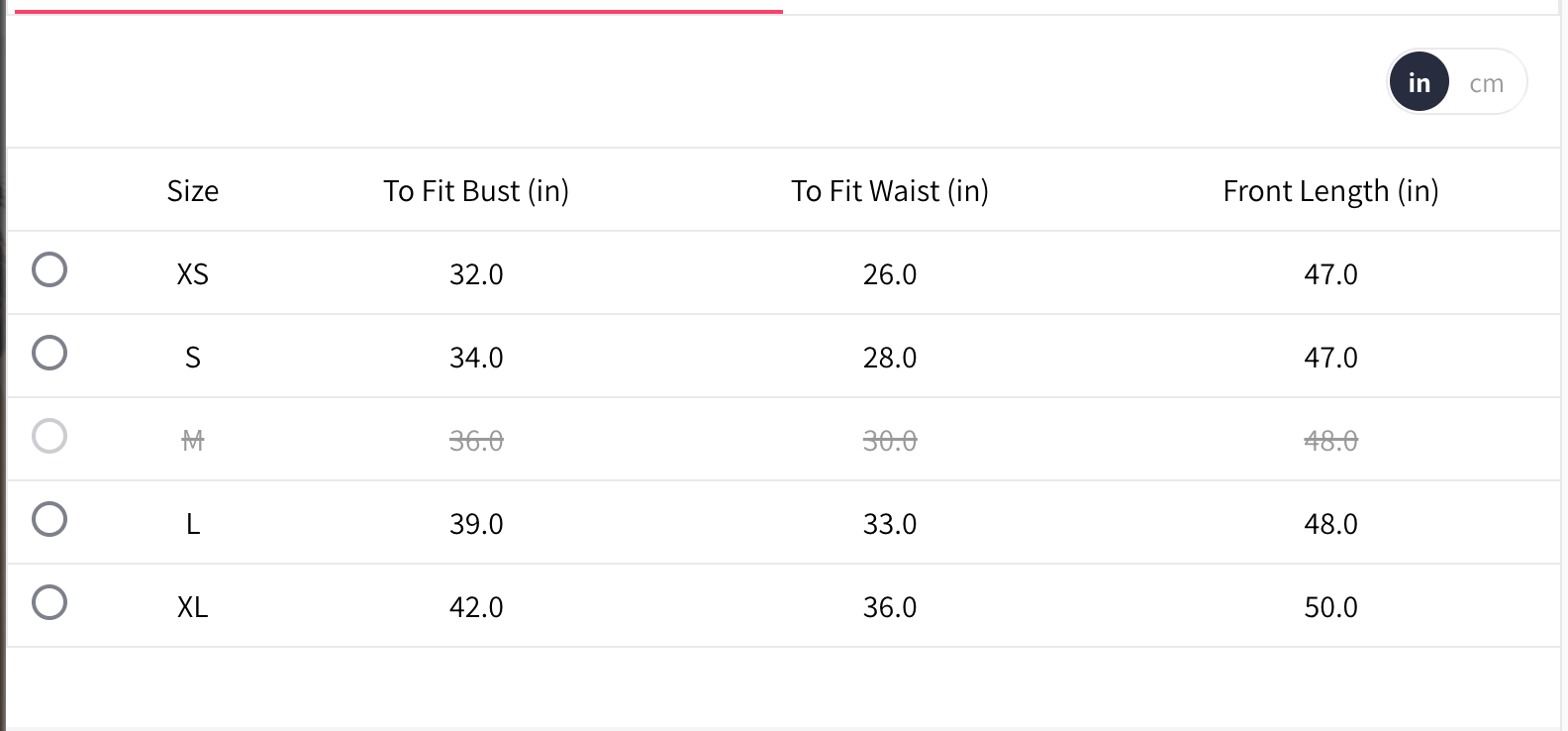
Task: Select the XS size radio button
Action: (x=49, y=269)
